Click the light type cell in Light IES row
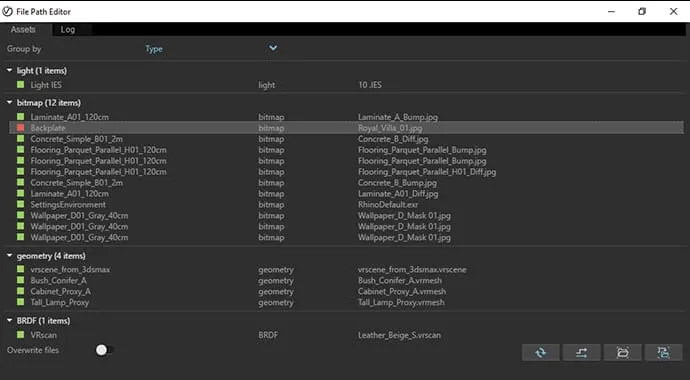The image size is (690, 380). (267, 85)
